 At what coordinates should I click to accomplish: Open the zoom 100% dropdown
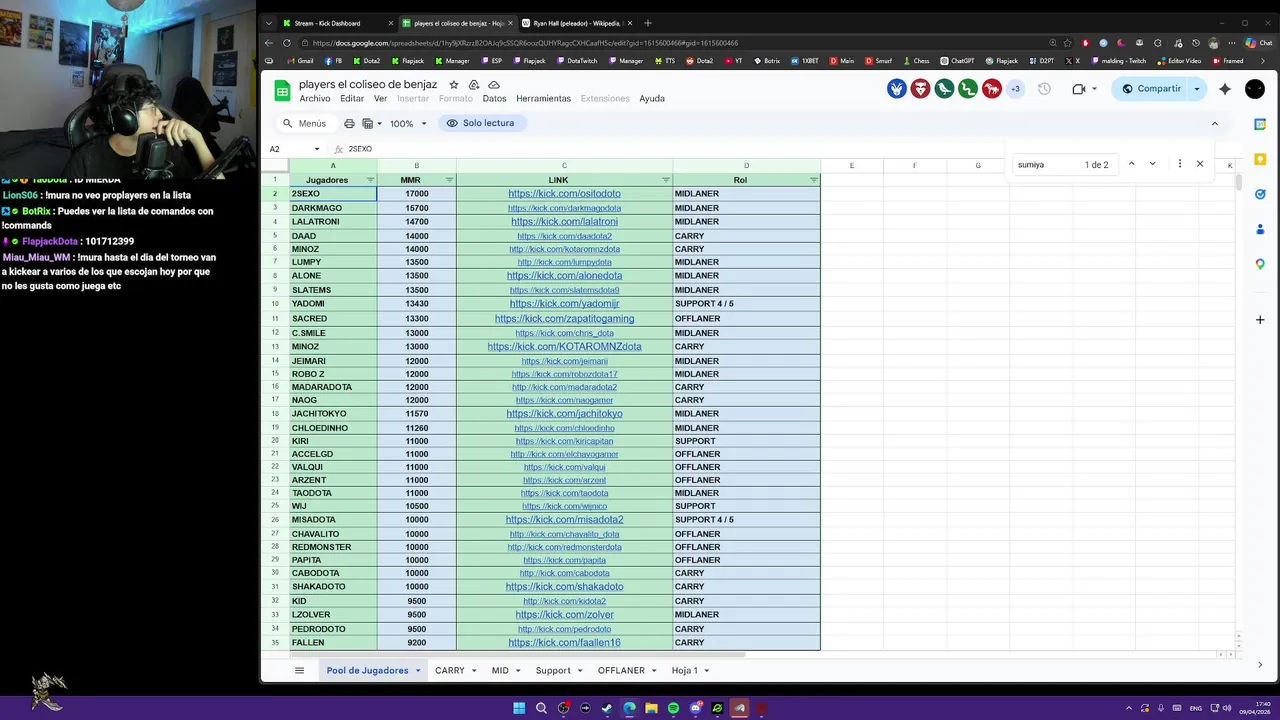(x=408, y=124)
